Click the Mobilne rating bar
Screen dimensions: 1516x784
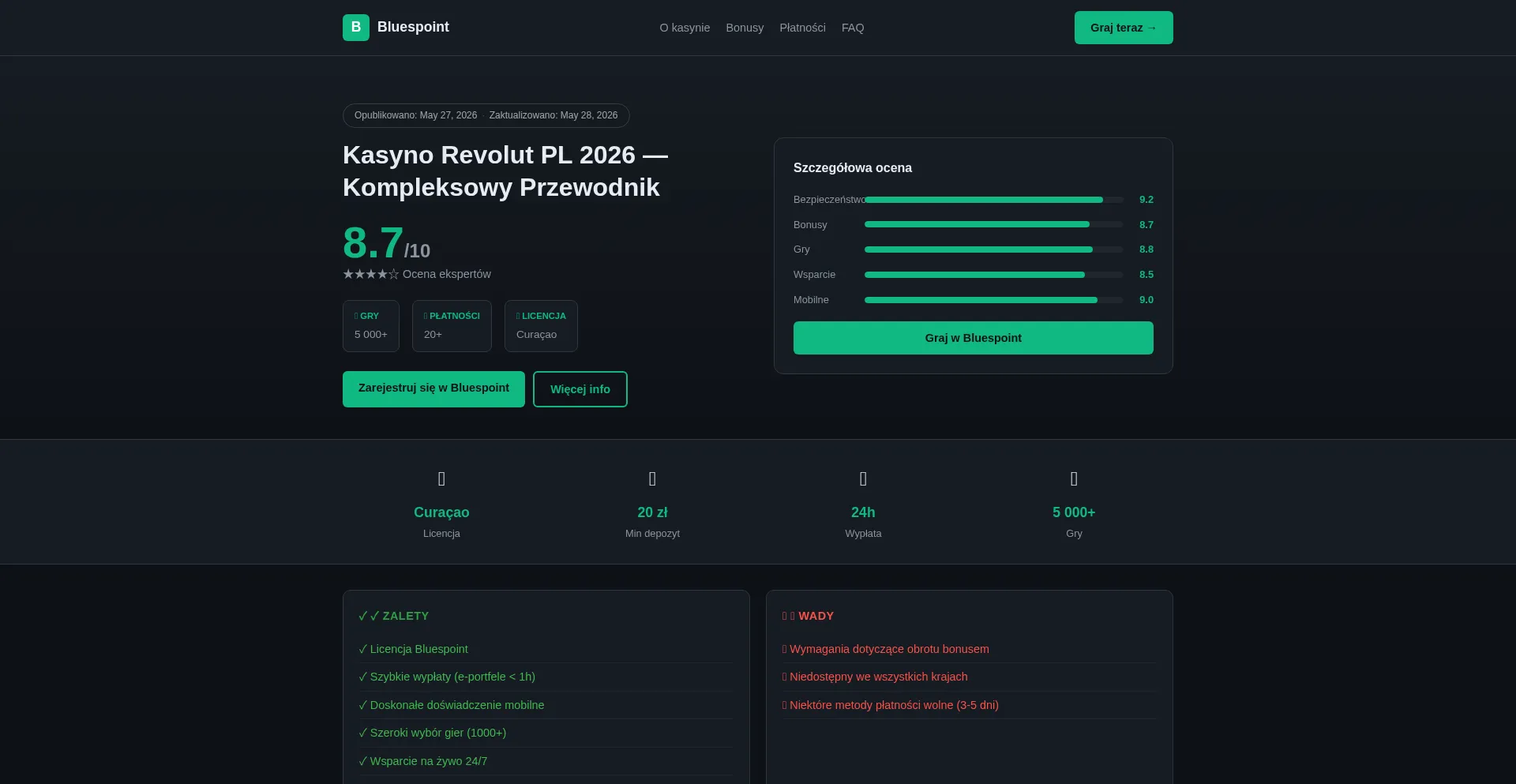click(x=993, y=300)
